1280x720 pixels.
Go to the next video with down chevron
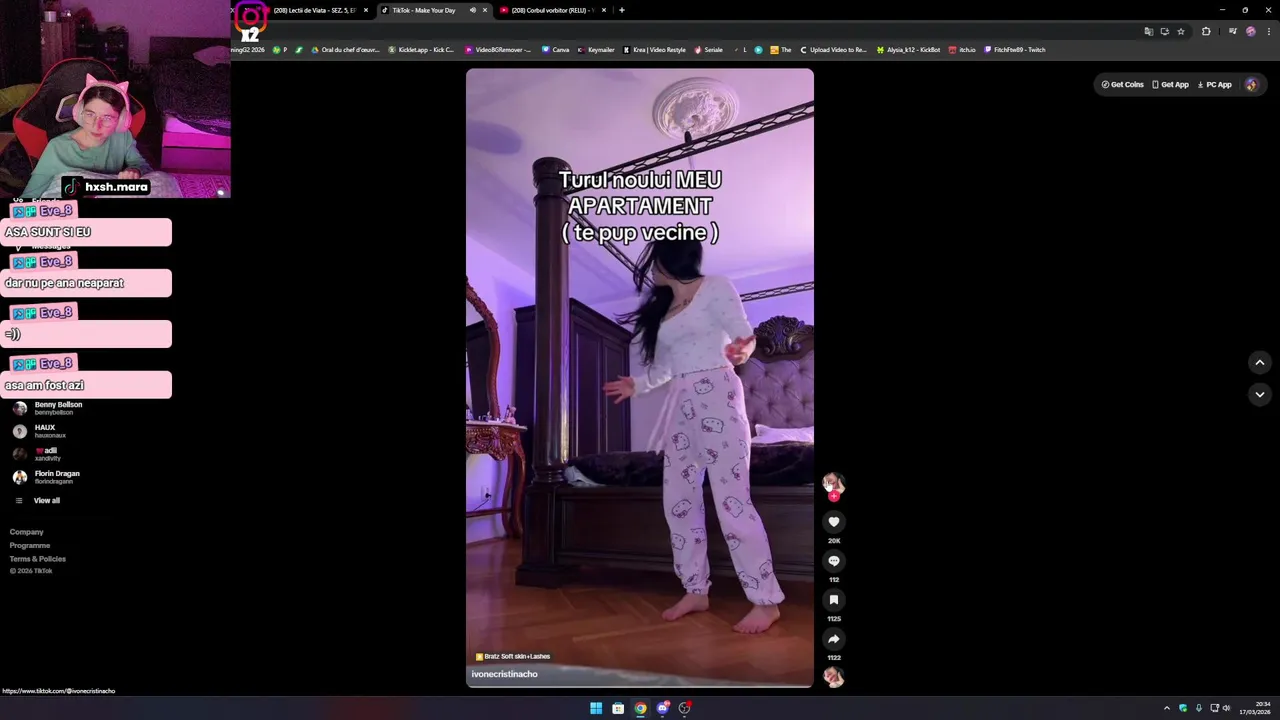coord(1260,394)
